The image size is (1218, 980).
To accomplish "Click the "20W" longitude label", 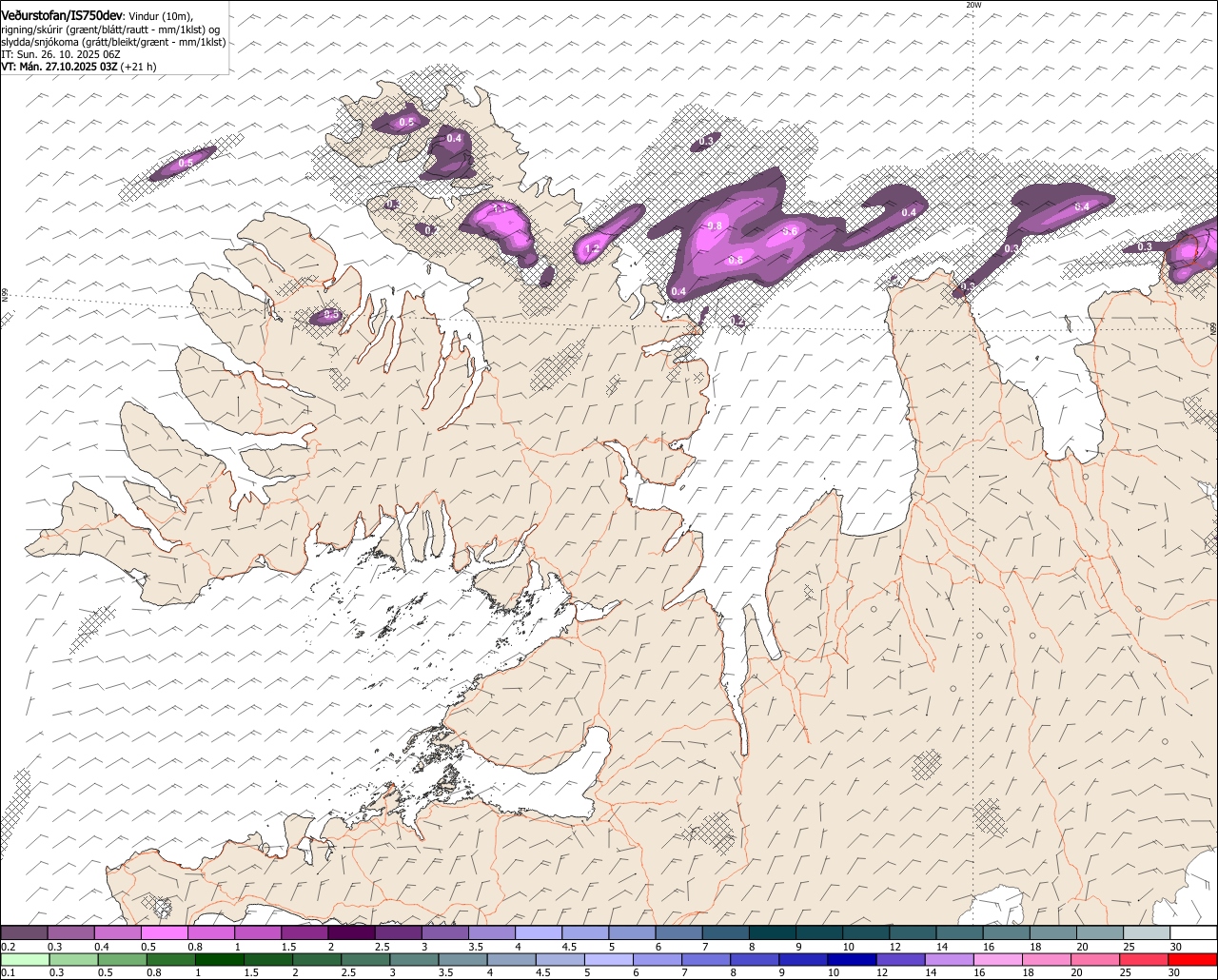I will click(972, 5).
